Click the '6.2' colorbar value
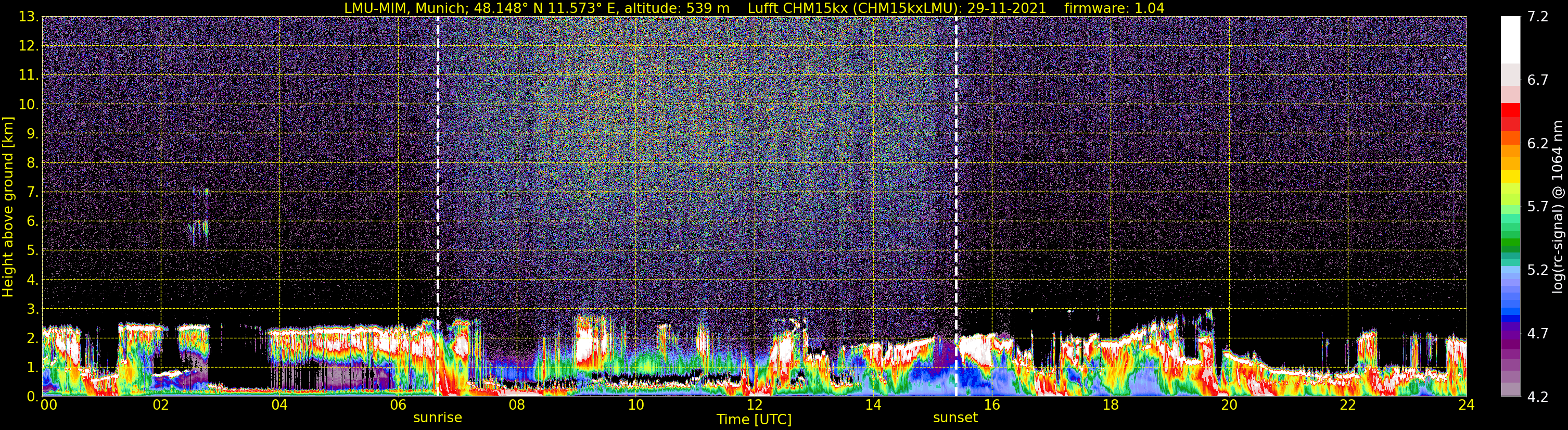 tap(1538, 143)
